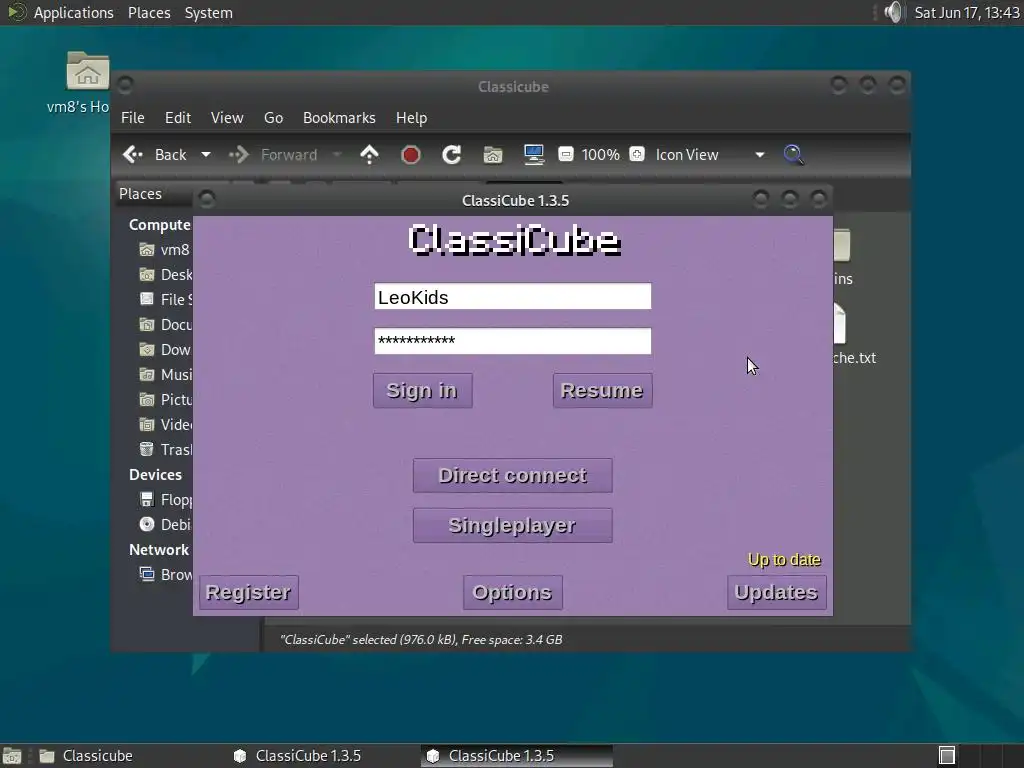
Task: Go Back in file manager
Action: point(155,155)
